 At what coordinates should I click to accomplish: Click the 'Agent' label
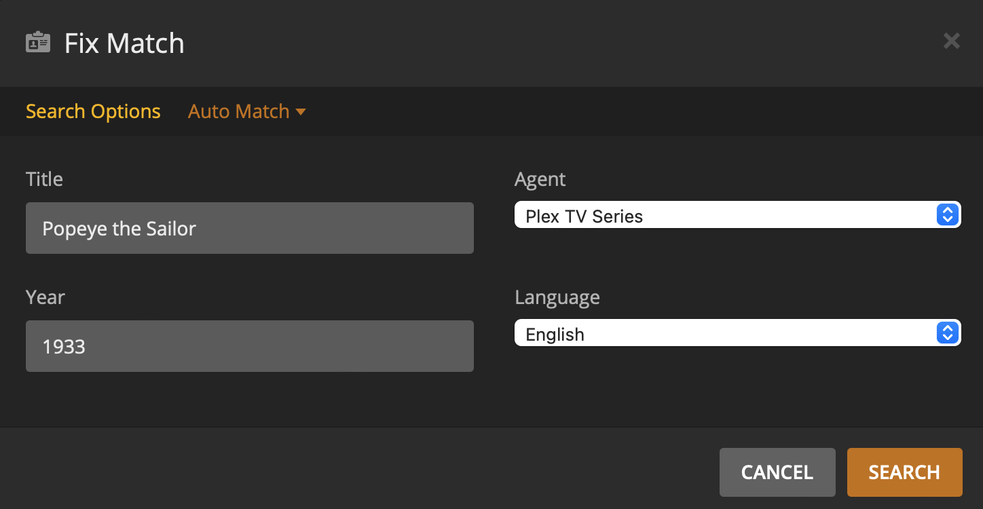tap(540, 179)
